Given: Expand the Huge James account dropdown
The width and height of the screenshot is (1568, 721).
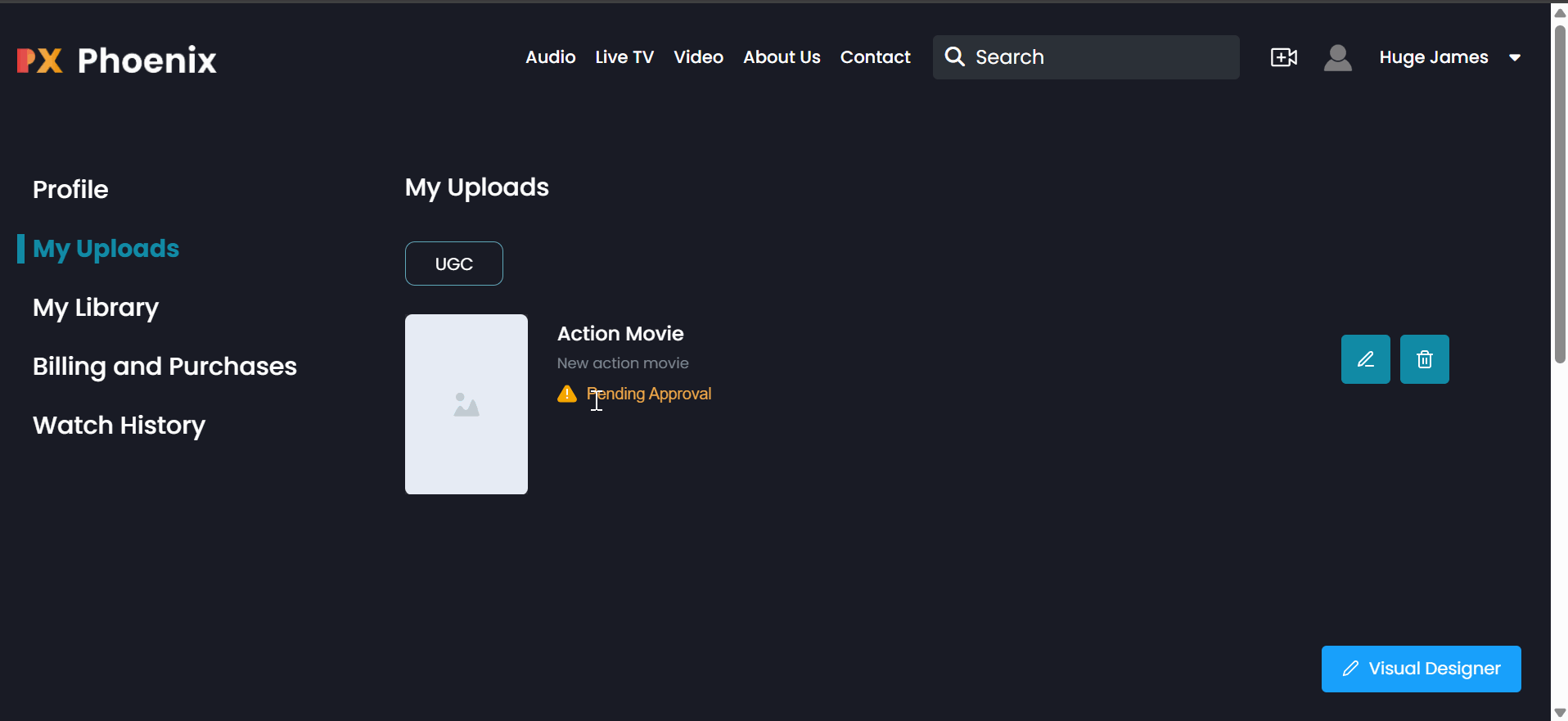Looking at the screenshot, I should (1514, 57).
